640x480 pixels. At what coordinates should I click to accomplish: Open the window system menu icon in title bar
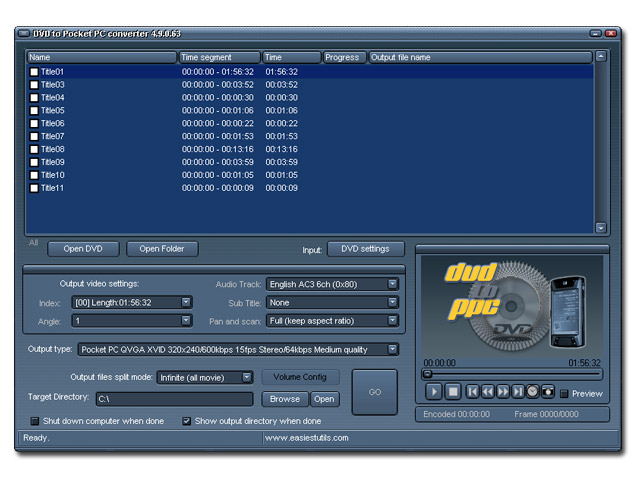click(x=24, y=33)
